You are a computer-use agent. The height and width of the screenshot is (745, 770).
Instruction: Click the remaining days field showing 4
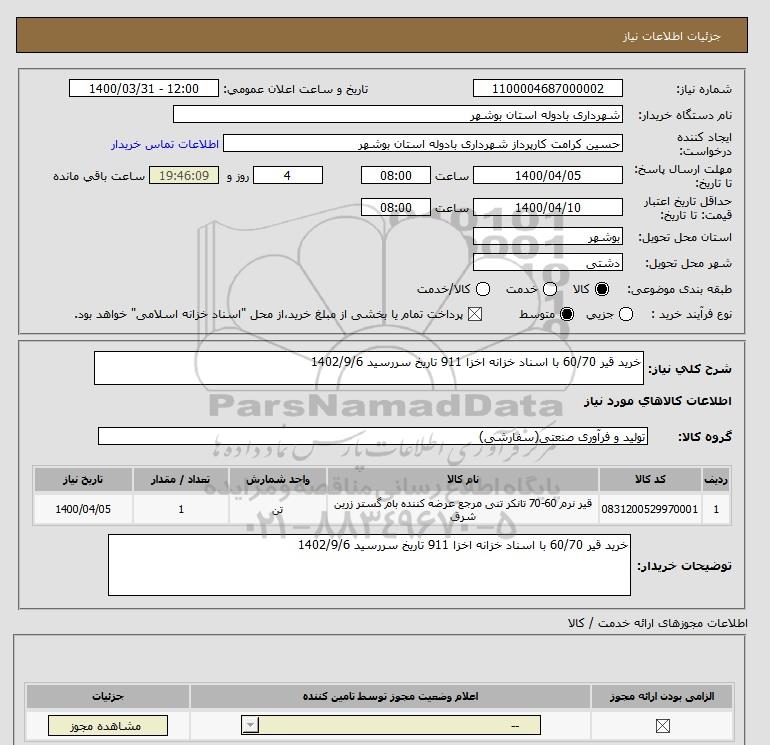(288, 175)
